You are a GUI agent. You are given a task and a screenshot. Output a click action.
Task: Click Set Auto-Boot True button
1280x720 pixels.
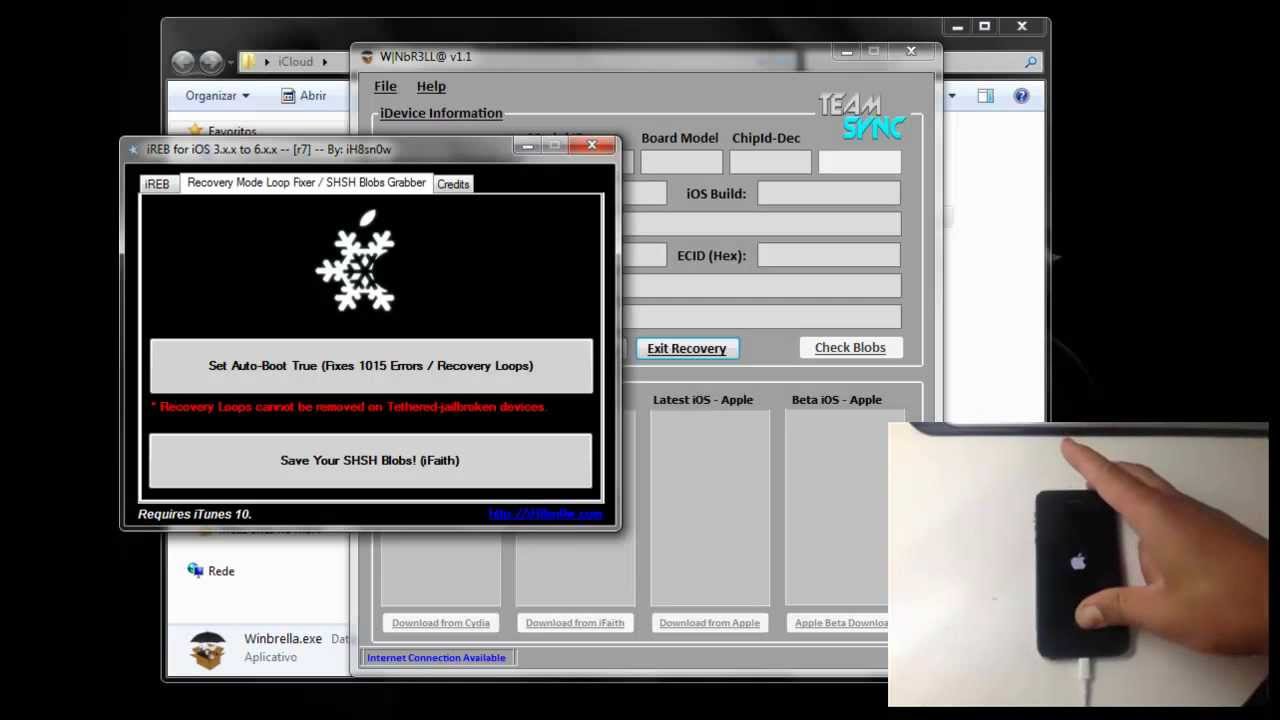pos(371,366)
